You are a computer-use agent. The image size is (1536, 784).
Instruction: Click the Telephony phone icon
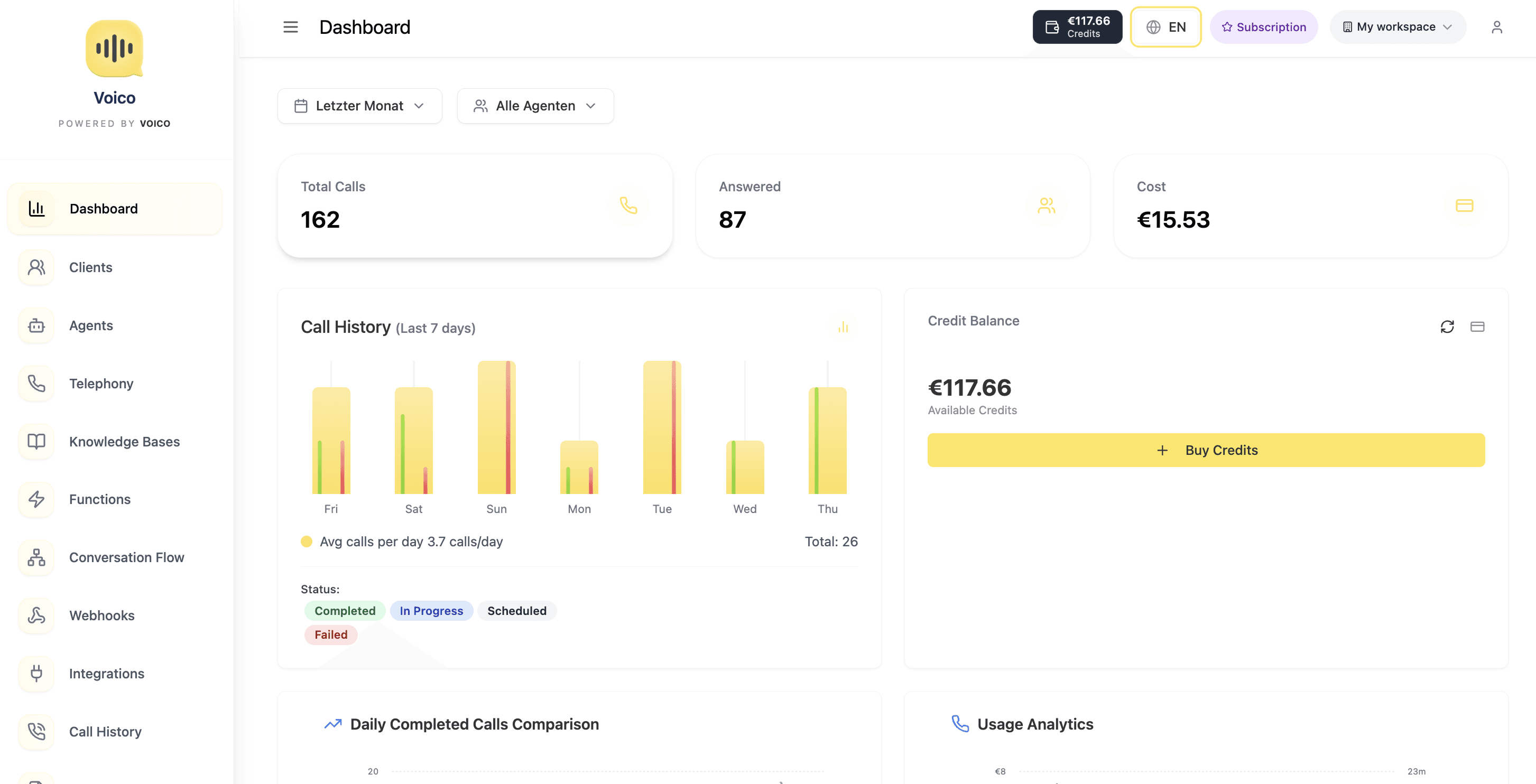pyautogui.click(x=36, y=384)
